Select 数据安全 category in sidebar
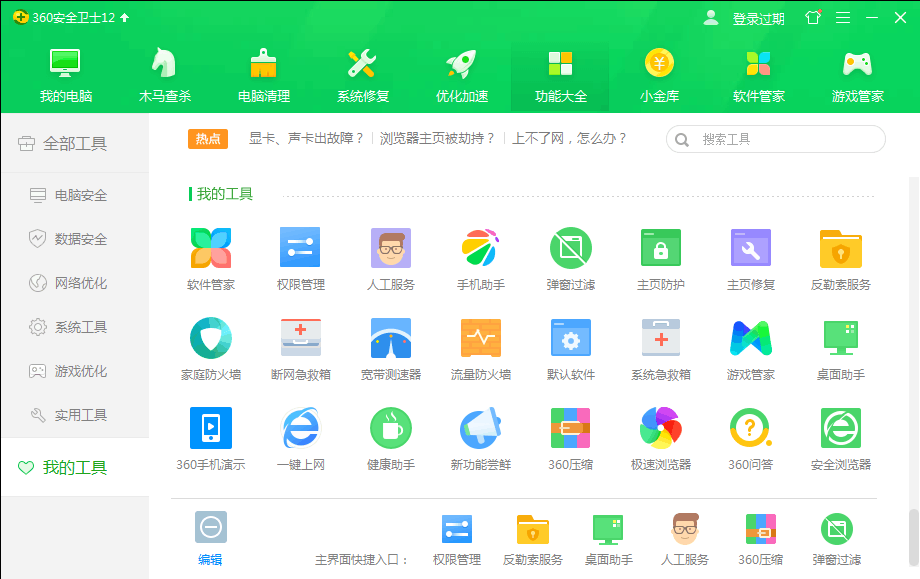Viewport: 920px width, 579px height. (75, 239)
